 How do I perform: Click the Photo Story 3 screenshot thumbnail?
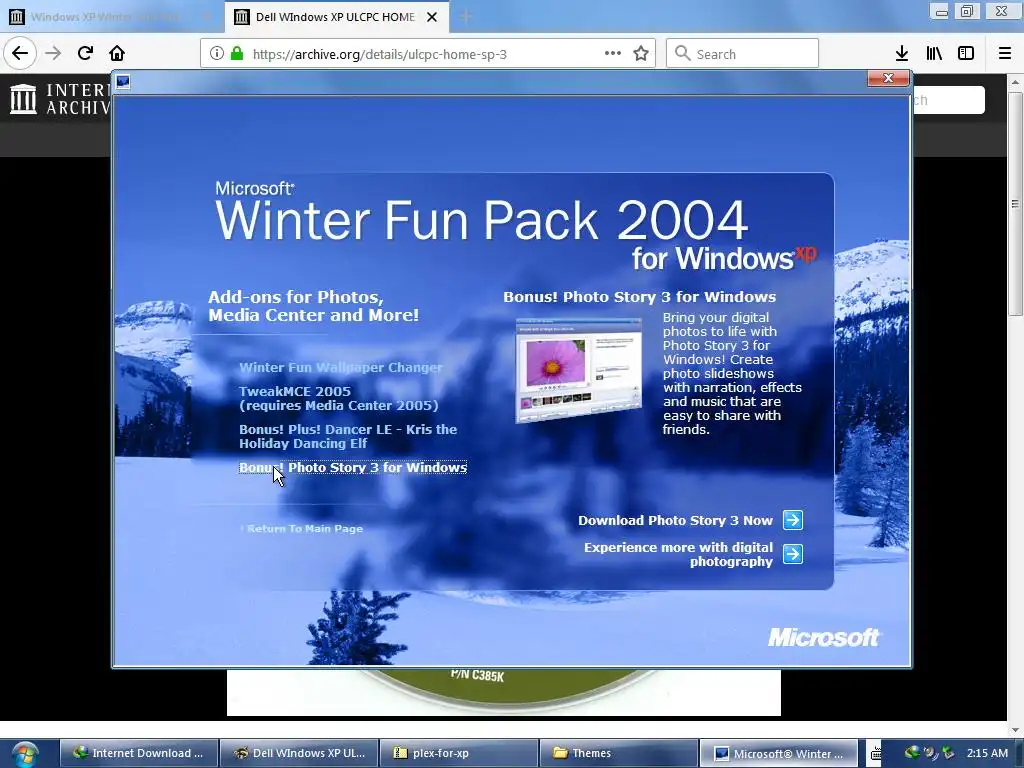pos(579,371)
